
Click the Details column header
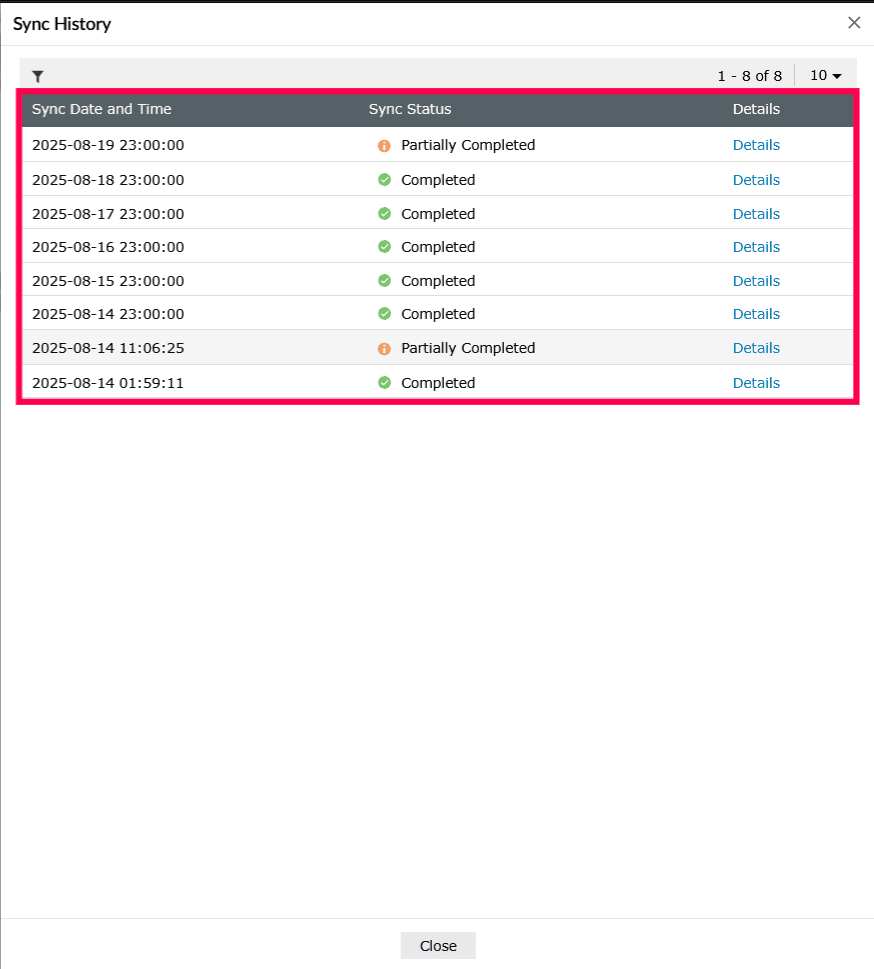pyautogui.click(x=756, y=109)
